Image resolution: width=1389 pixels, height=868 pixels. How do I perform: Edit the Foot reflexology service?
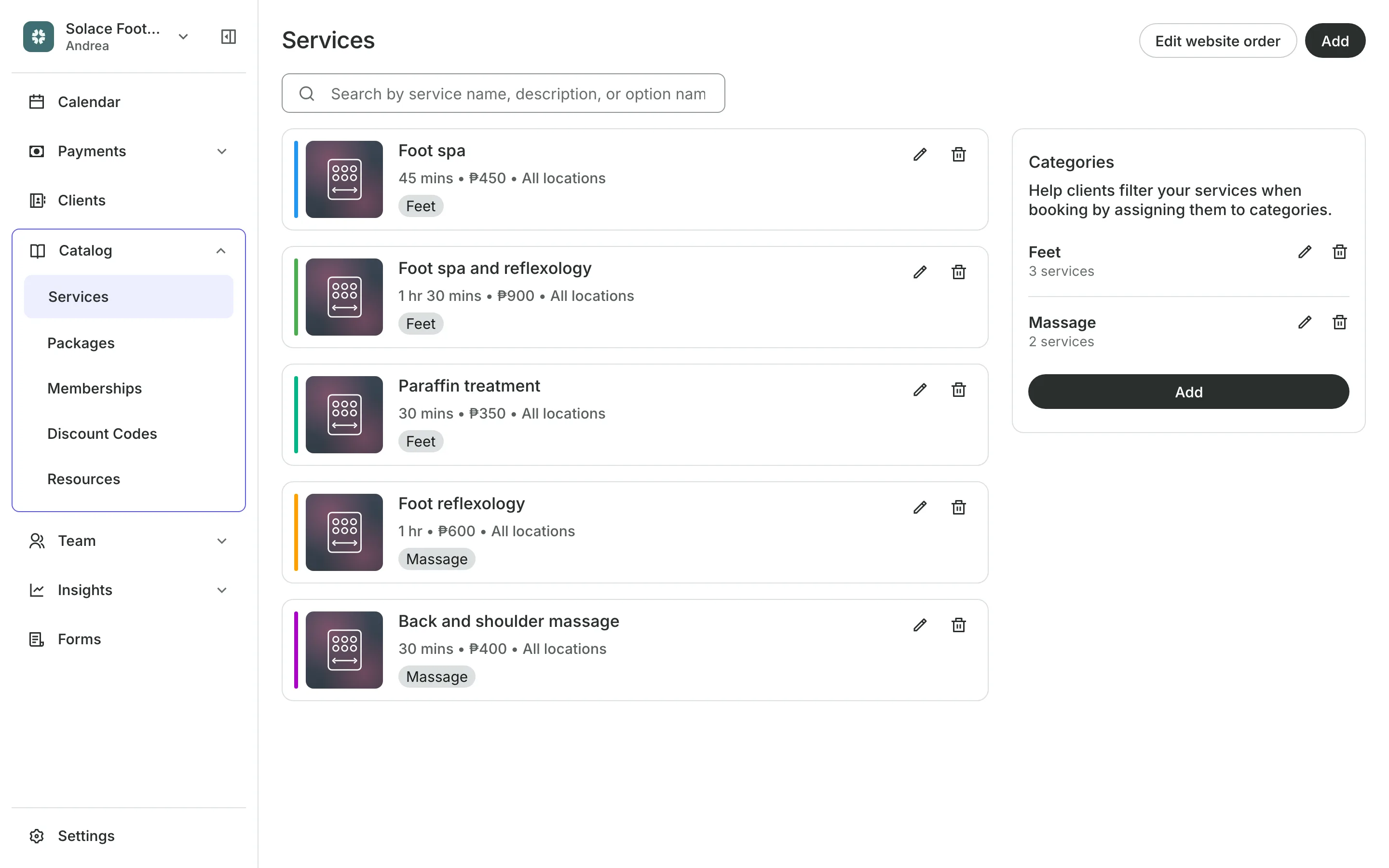pyautogui.click(x=920, y=507)
